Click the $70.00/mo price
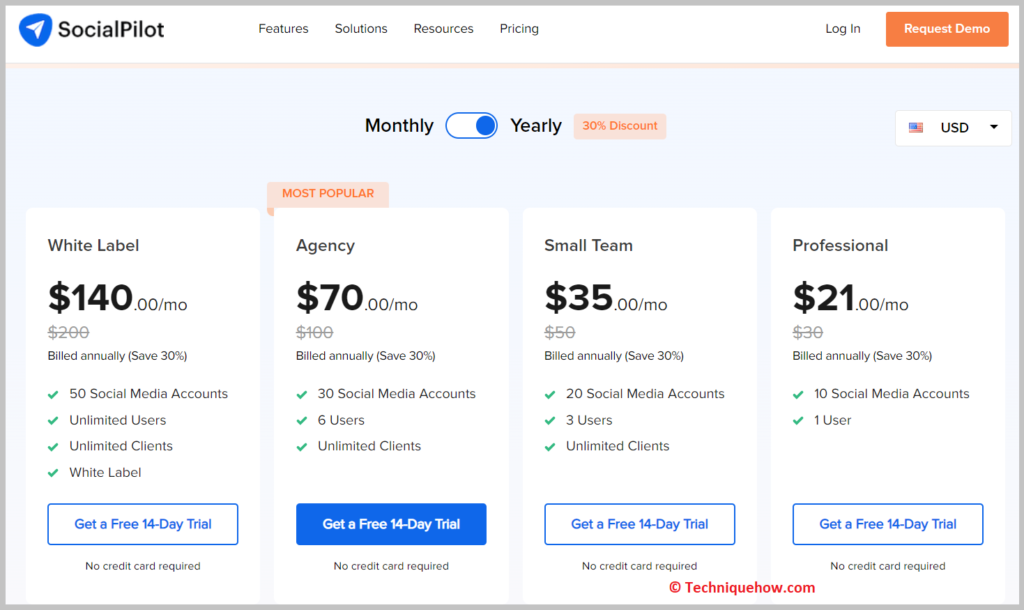This screenshot has height=610, width=1024. [357, 298]
